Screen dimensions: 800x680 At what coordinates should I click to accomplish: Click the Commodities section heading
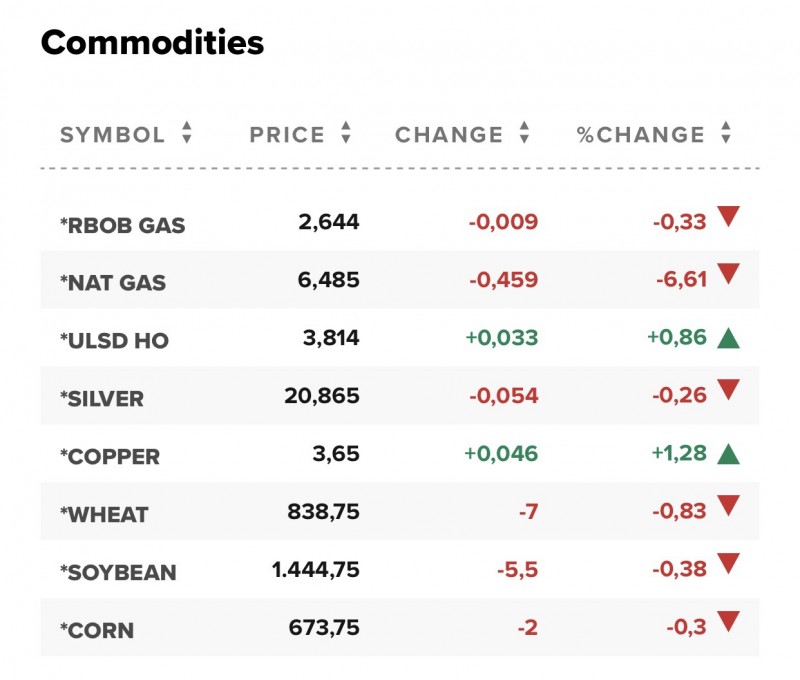pyautogui.click(x=152, y=42)
